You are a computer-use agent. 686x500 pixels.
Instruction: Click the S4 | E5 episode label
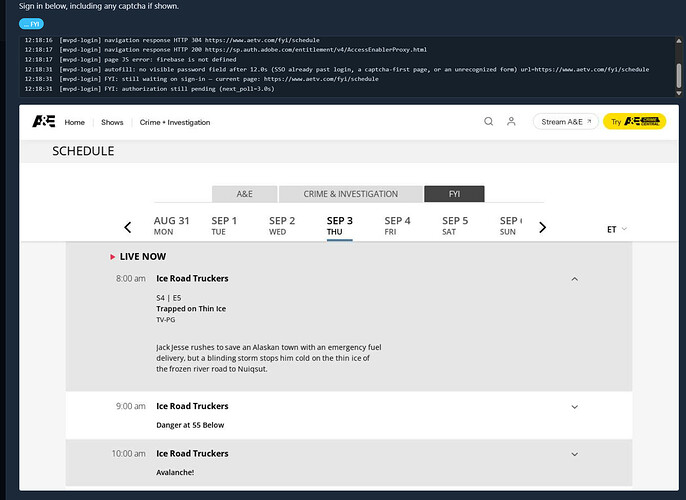coord(168,298)
